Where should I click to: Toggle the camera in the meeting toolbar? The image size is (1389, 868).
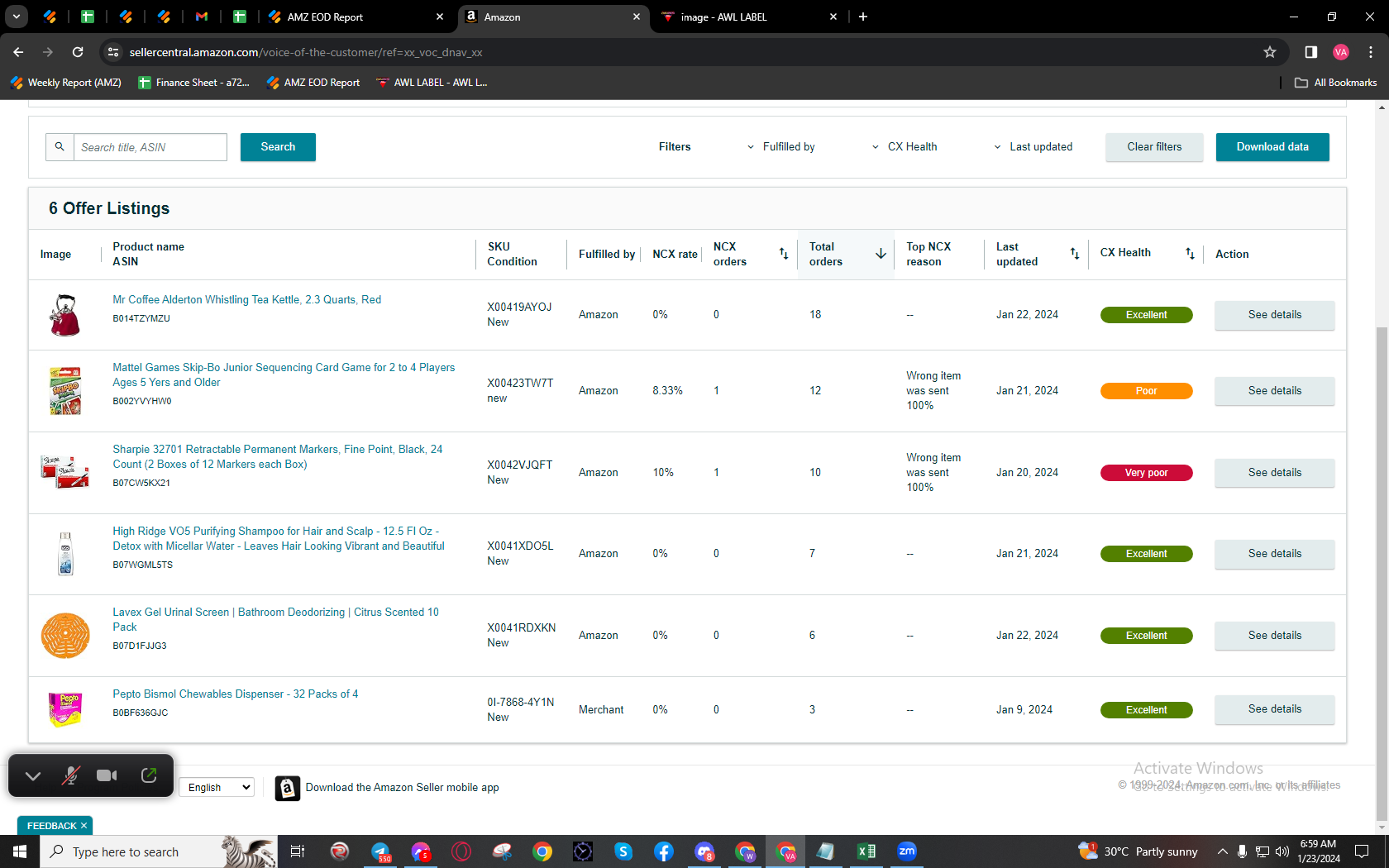[x=107, y=775]
